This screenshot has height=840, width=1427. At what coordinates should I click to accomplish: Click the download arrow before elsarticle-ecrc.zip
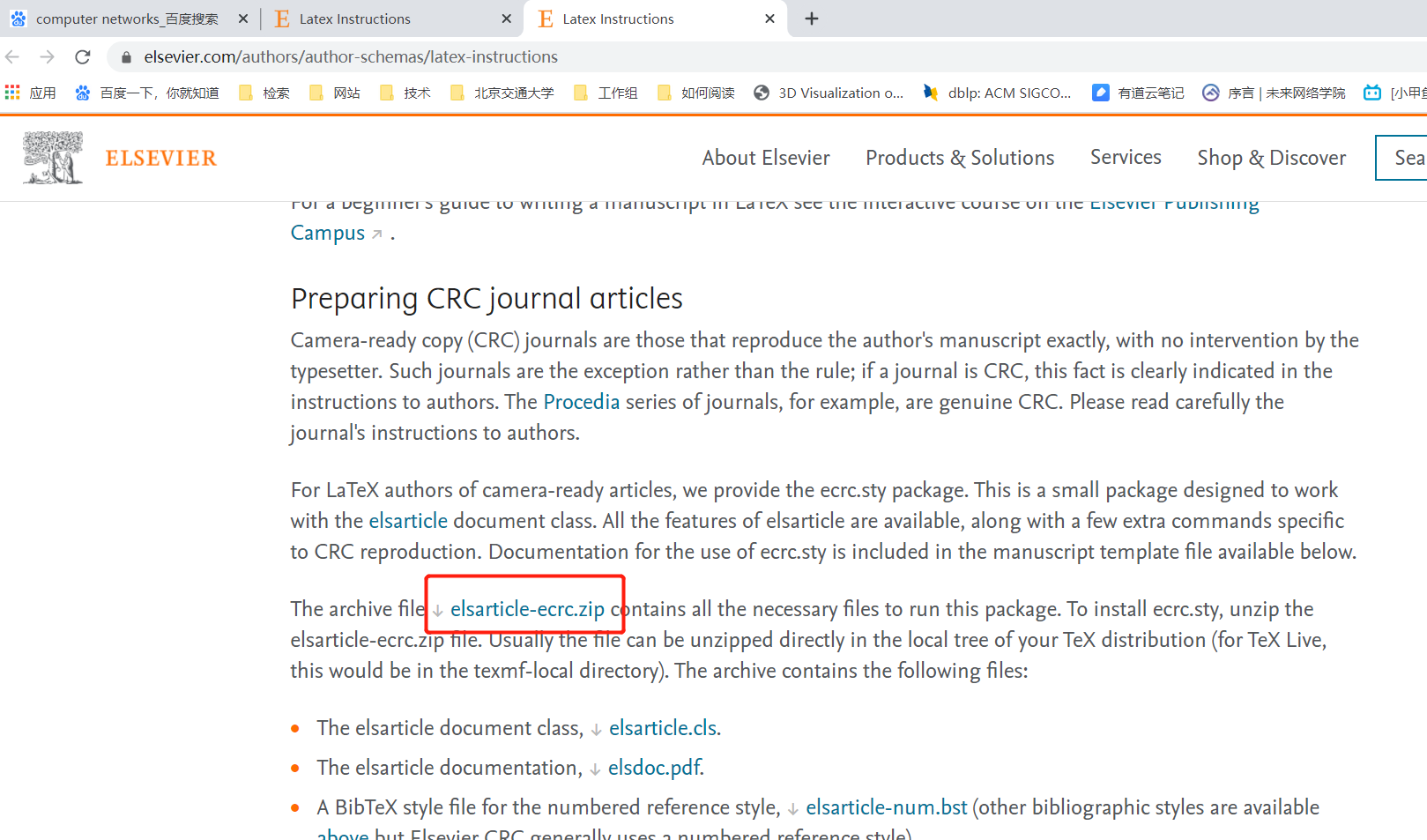[438, 611]
